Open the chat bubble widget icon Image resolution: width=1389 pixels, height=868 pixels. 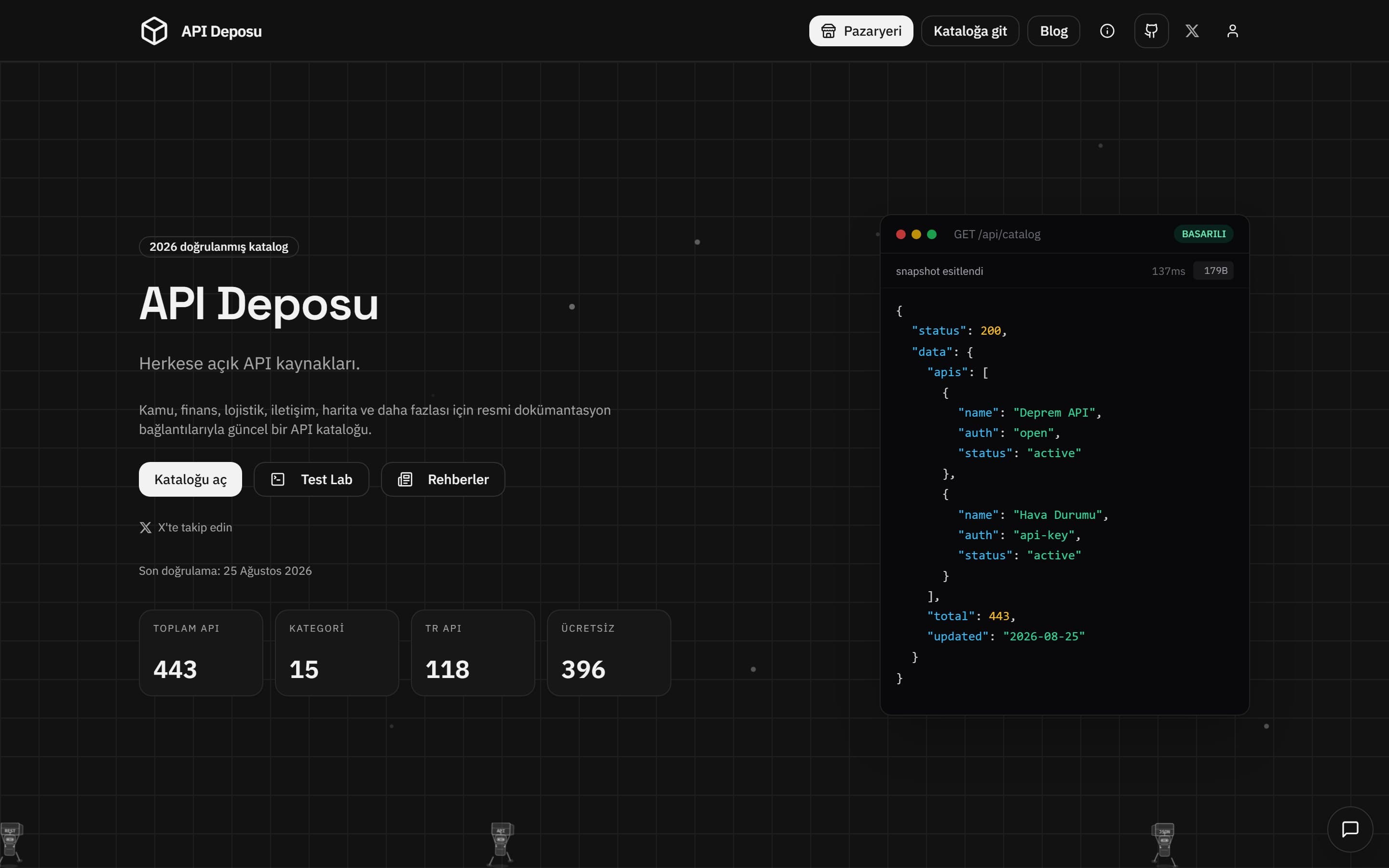coord(1350,829)
